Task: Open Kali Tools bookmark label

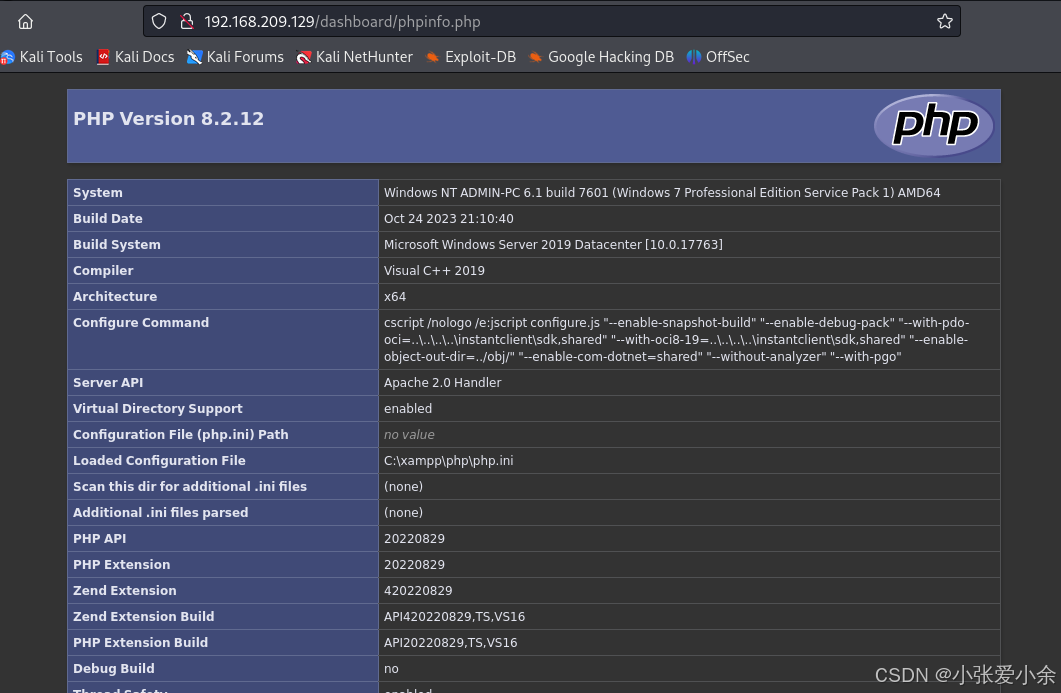Action: [x=51, y=57]
